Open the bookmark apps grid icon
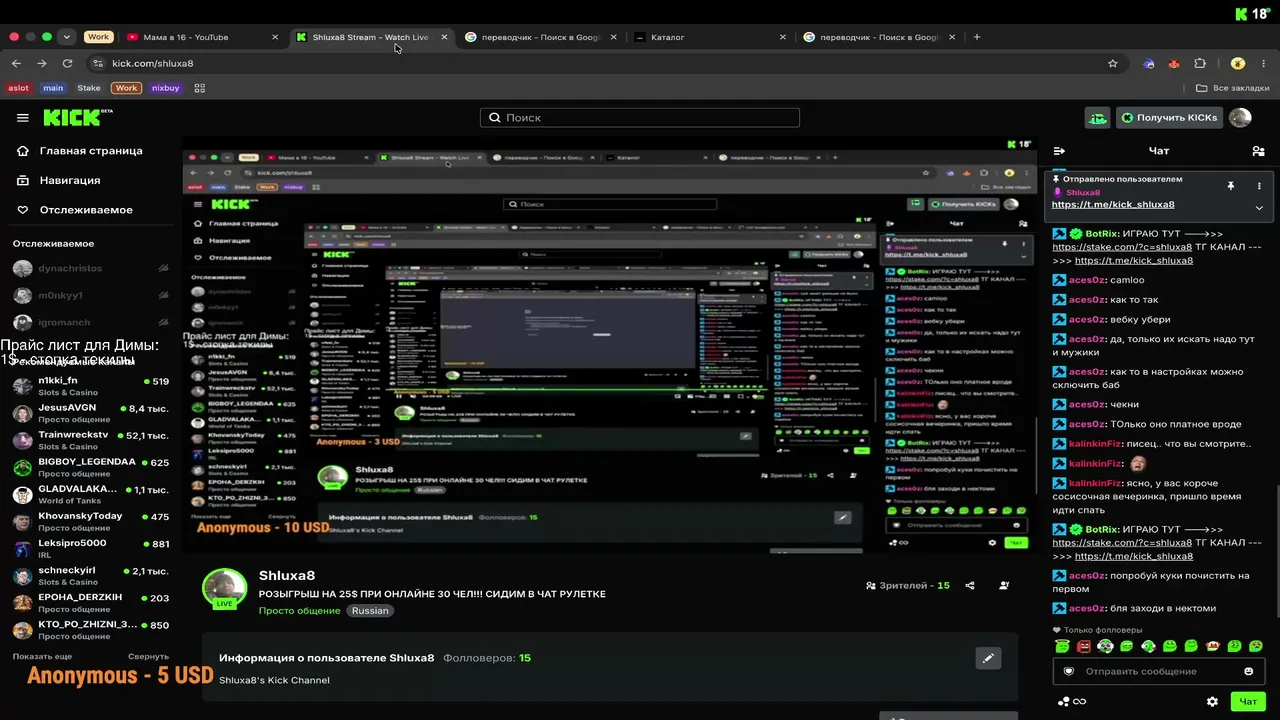The image size is (1280, 720). [x=200, y=88]
